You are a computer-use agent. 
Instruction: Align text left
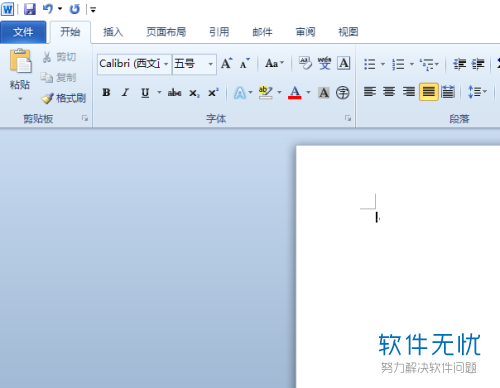pyautogui.click(x=370, y=91)
